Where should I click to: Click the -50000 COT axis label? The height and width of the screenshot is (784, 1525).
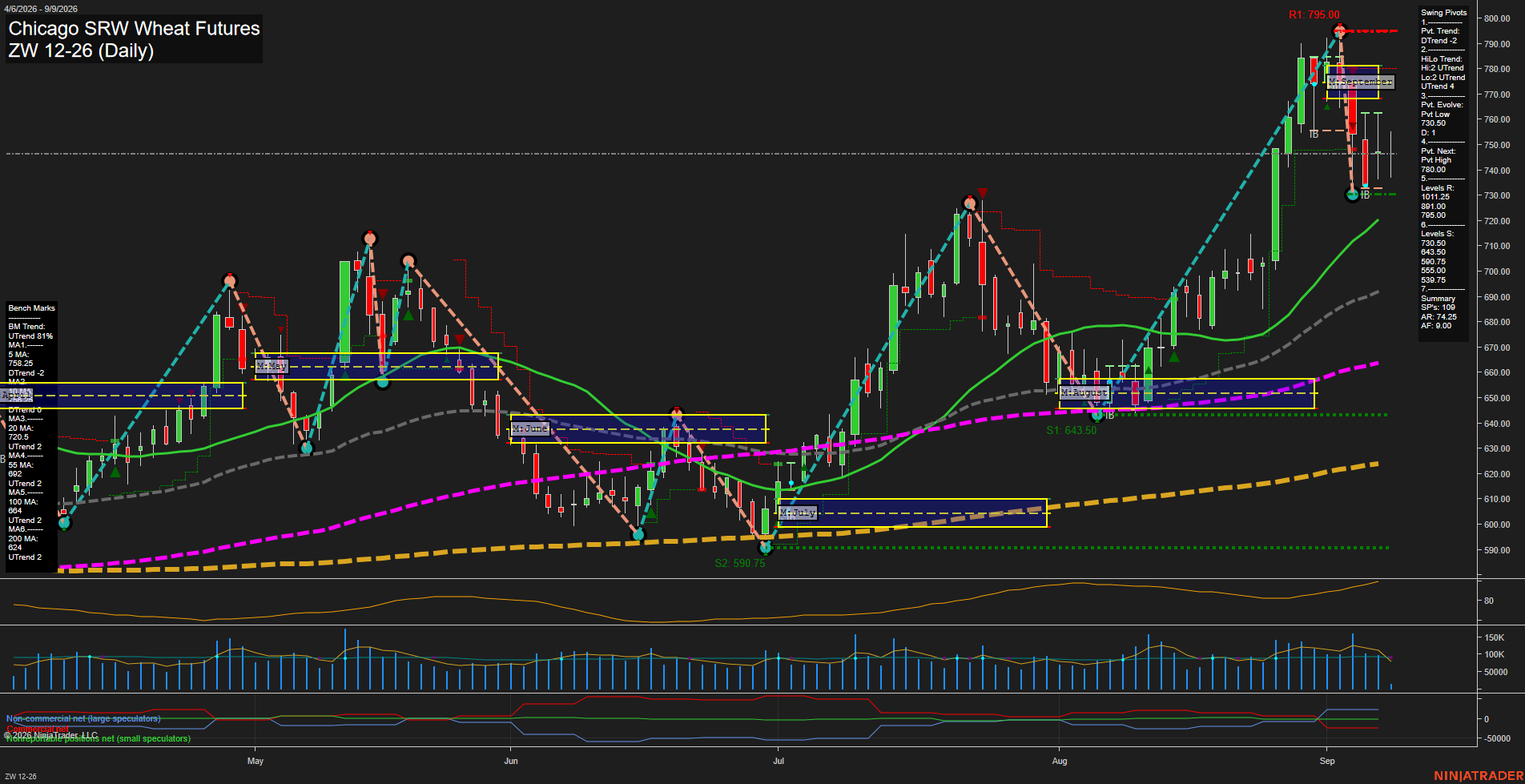tap(1497, 738)
